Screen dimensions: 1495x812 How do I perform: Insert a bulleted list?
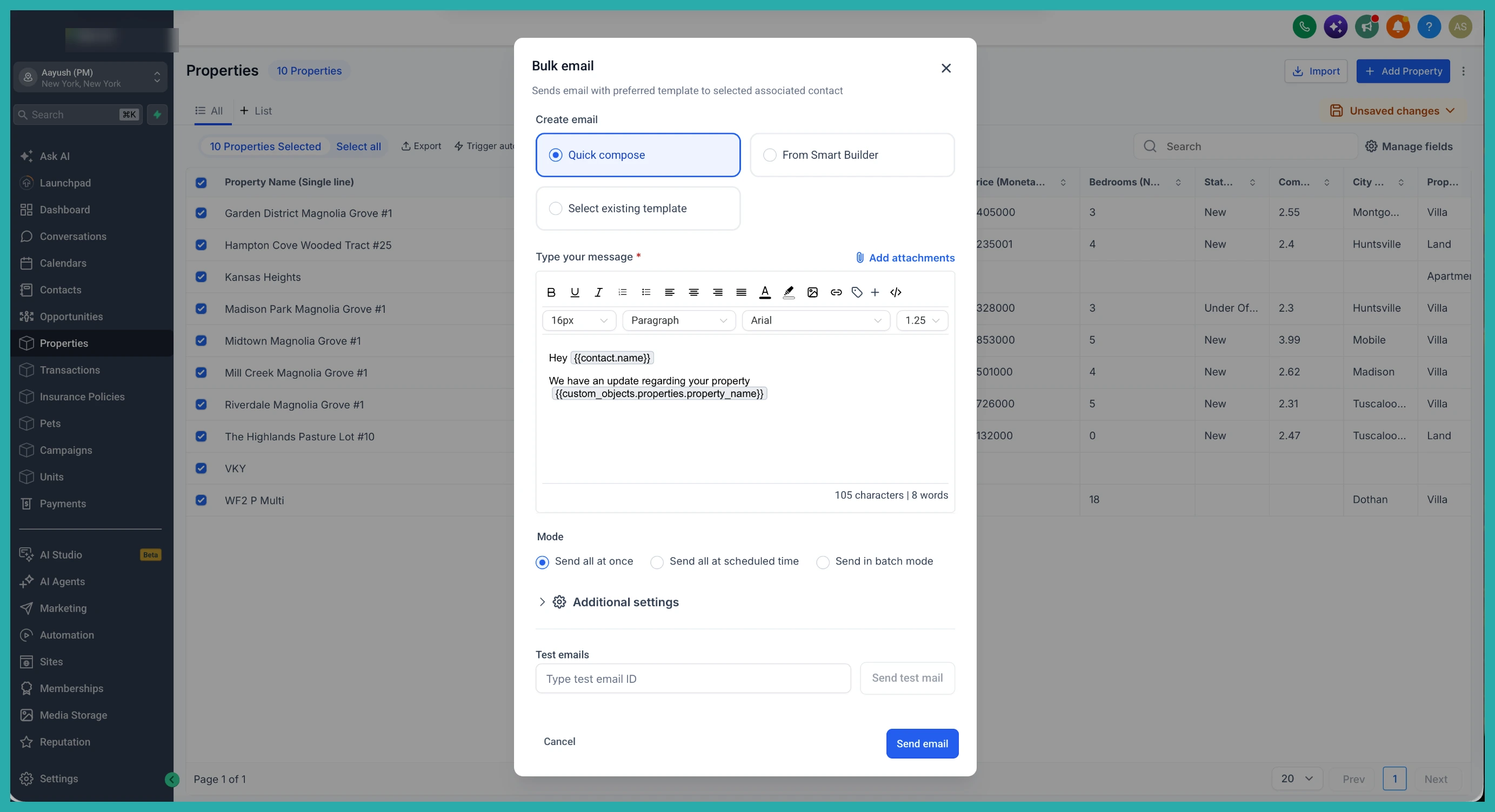[x=646, y=292]
